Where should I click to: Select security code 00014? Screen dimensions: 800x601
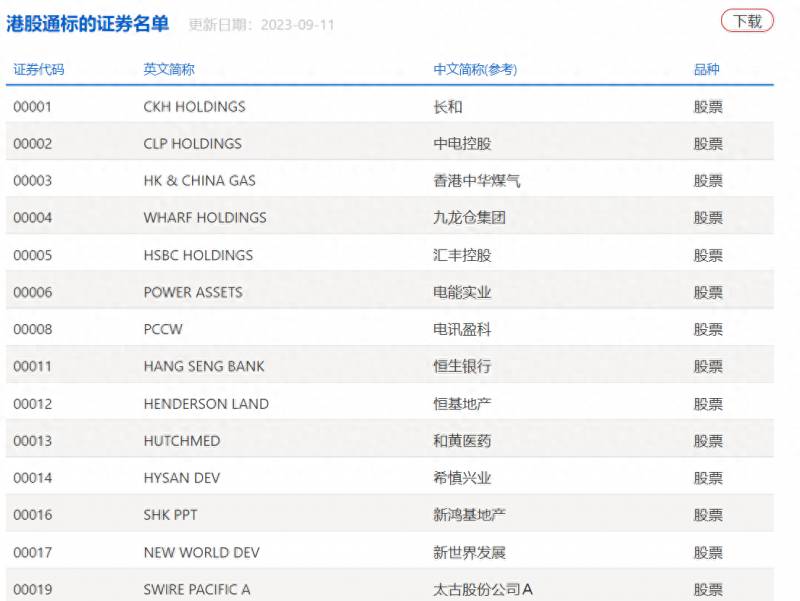coord(33,478)
